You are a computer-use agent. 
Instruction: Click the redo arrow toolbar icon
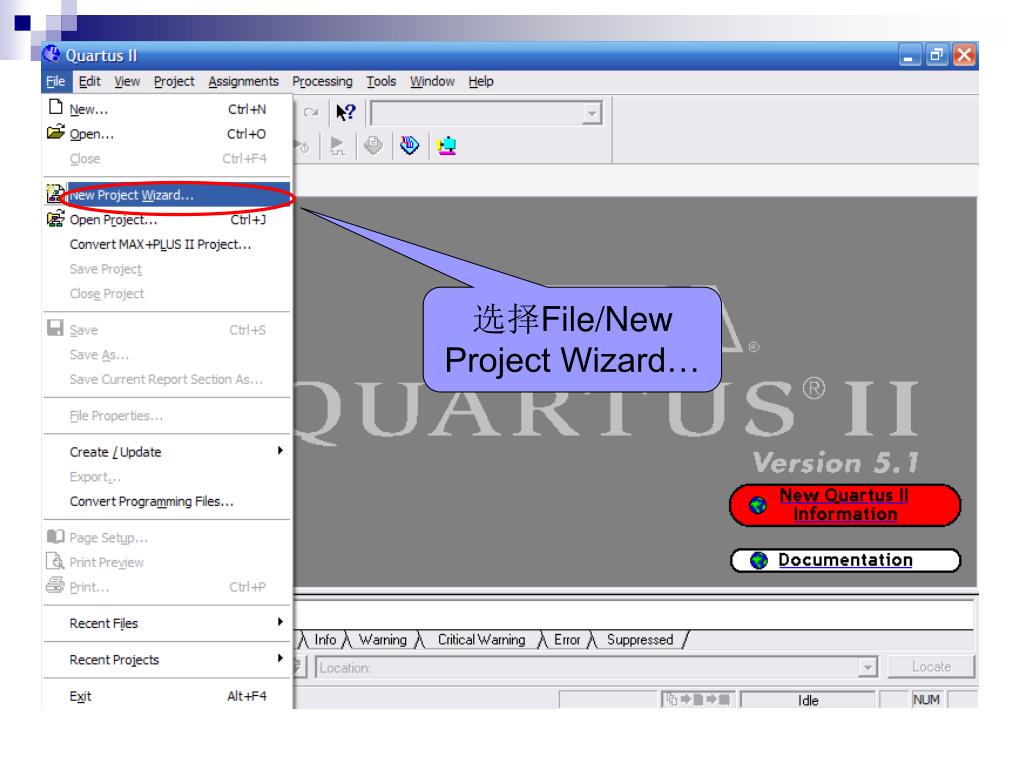(311, 112)
